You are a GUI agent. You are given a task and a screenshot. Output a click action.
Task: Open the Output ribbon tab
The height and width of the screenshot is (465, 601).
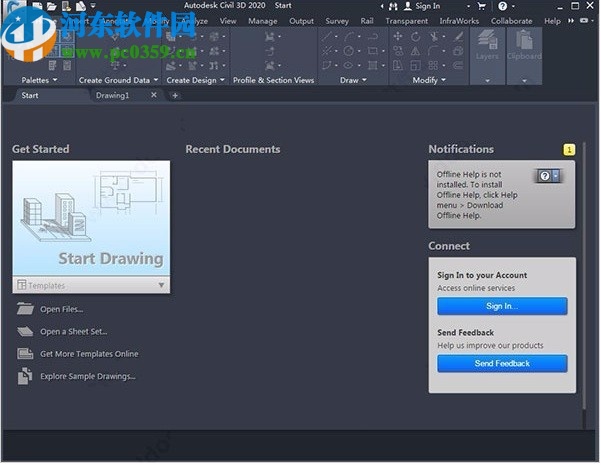pyautogui.click(x=301, y=21)
